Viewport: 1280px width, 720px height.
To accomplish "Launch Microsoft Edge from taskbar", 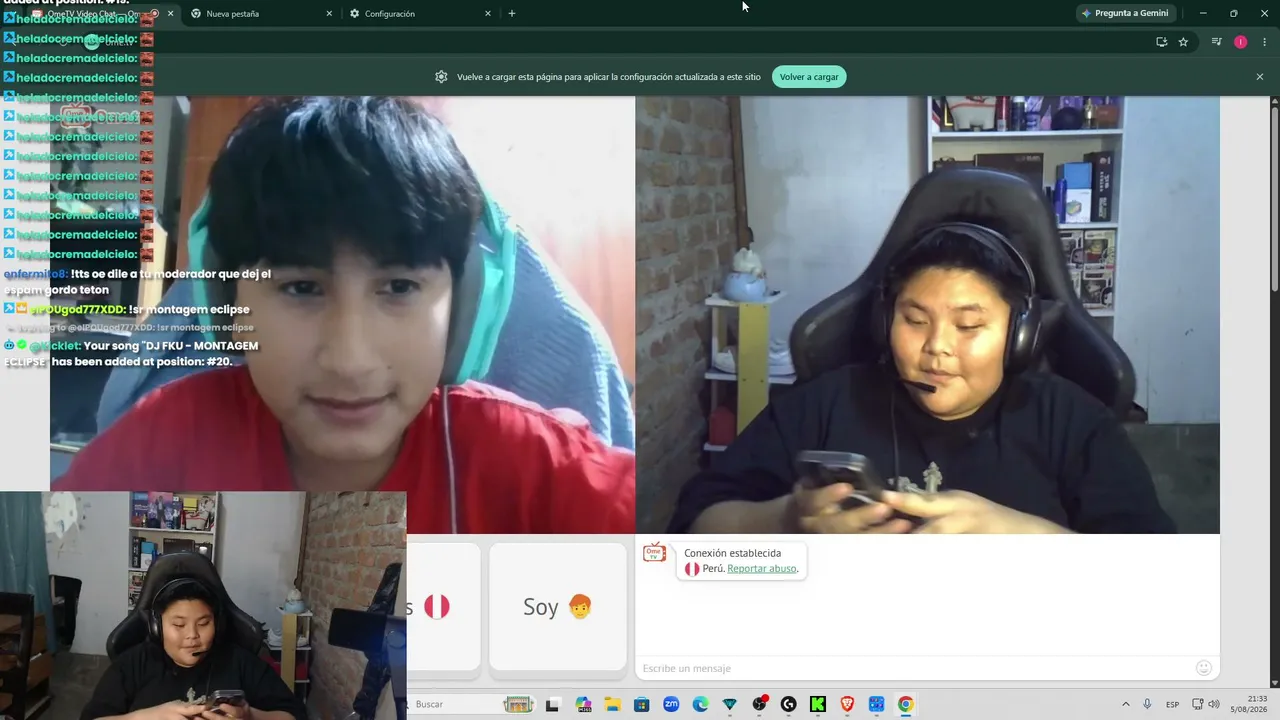I will tap(700, 705).
